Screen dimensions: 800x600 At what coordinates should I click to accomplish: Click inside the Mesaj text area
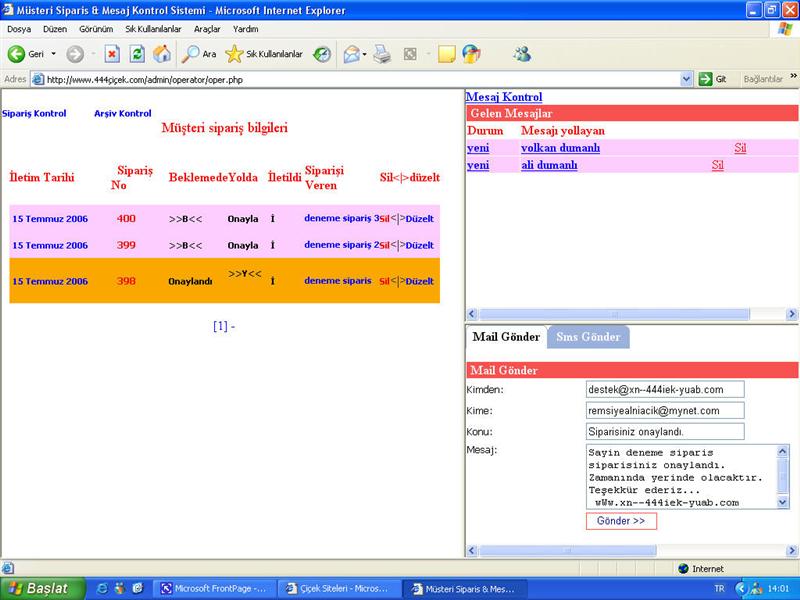tap(681, 477)
